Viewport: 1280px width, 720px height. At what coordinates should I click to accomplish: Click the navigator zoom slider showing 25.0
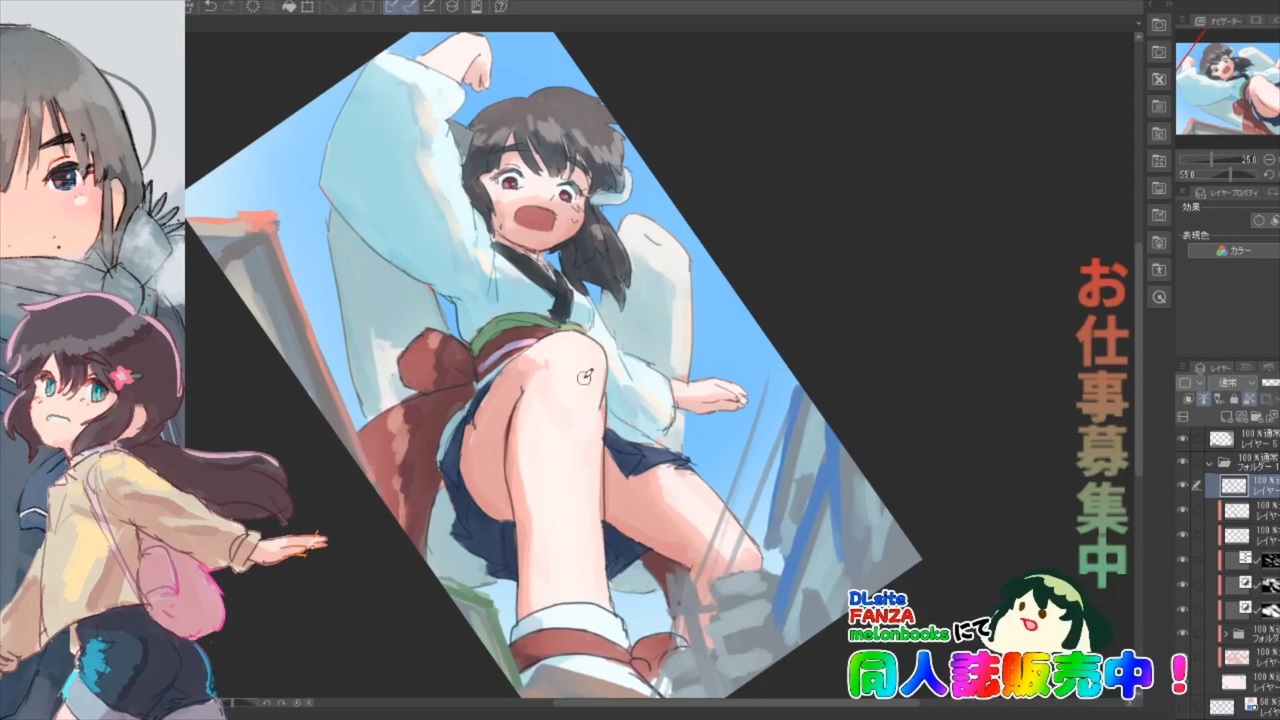1218,159
